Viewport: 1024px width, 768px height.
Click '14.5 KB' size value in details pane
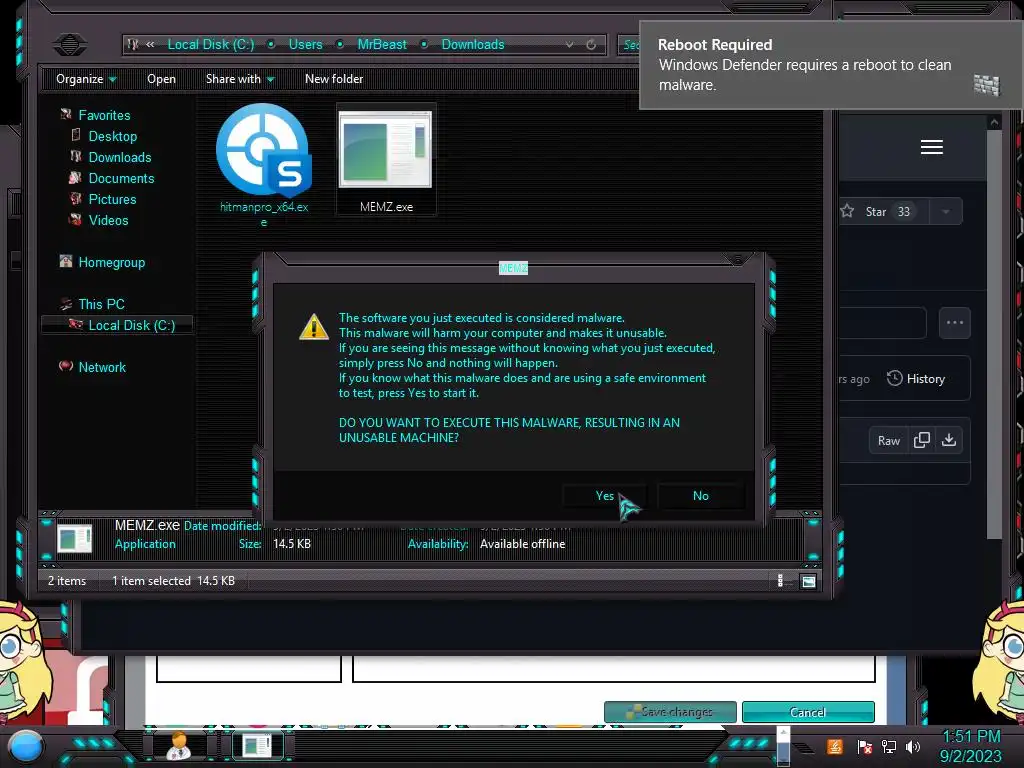(x=292, y=543)
